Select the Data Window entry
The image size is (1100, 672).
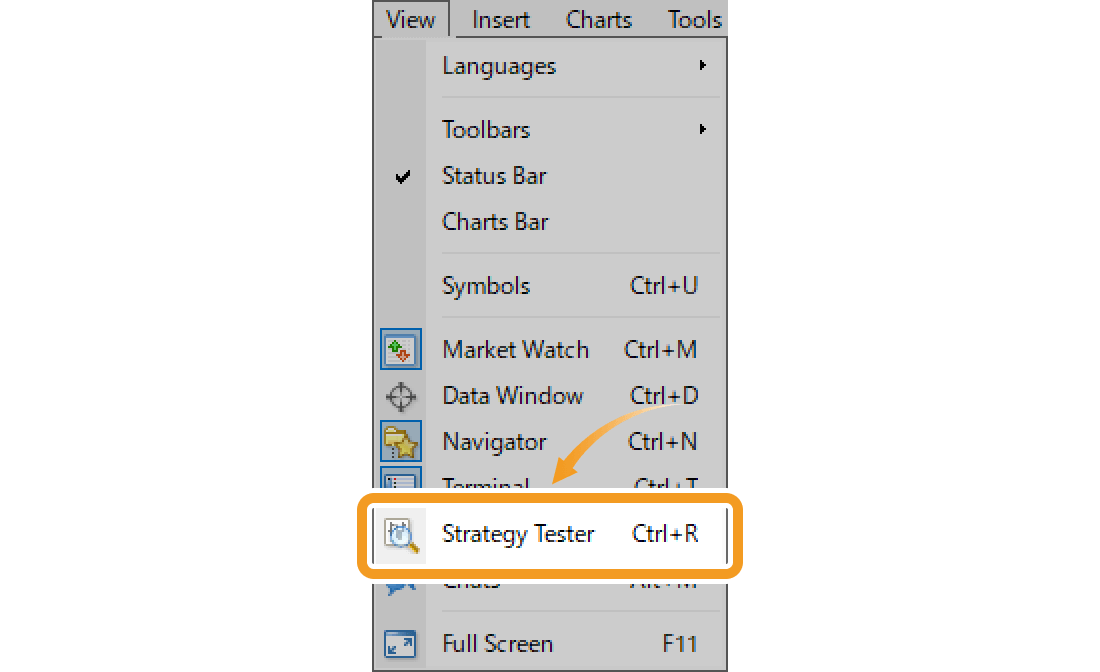[x=513, y=396]
